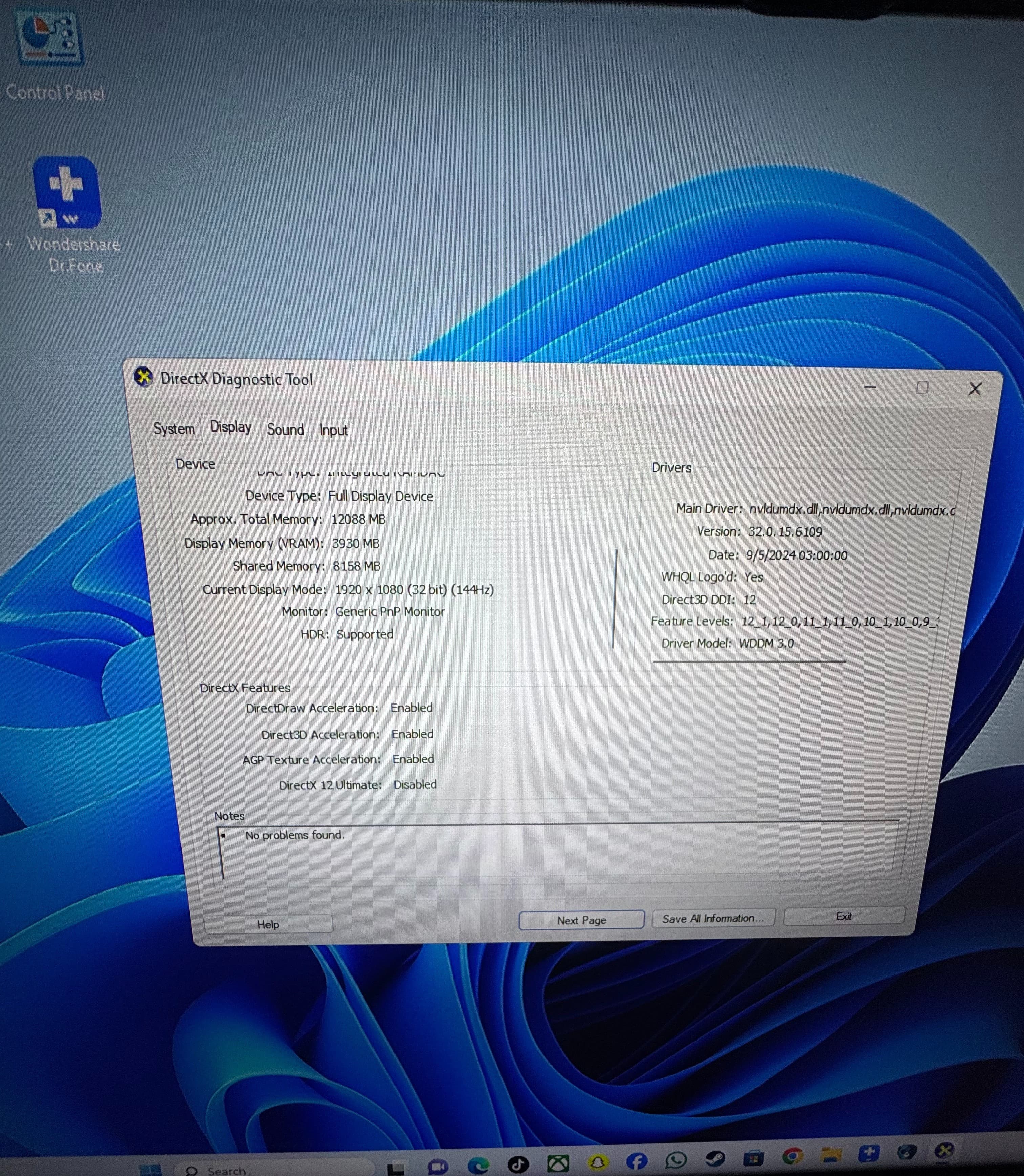Switch to the Input tab
This screenshot has width=1024, height=1176.
(x=333, y=430)
